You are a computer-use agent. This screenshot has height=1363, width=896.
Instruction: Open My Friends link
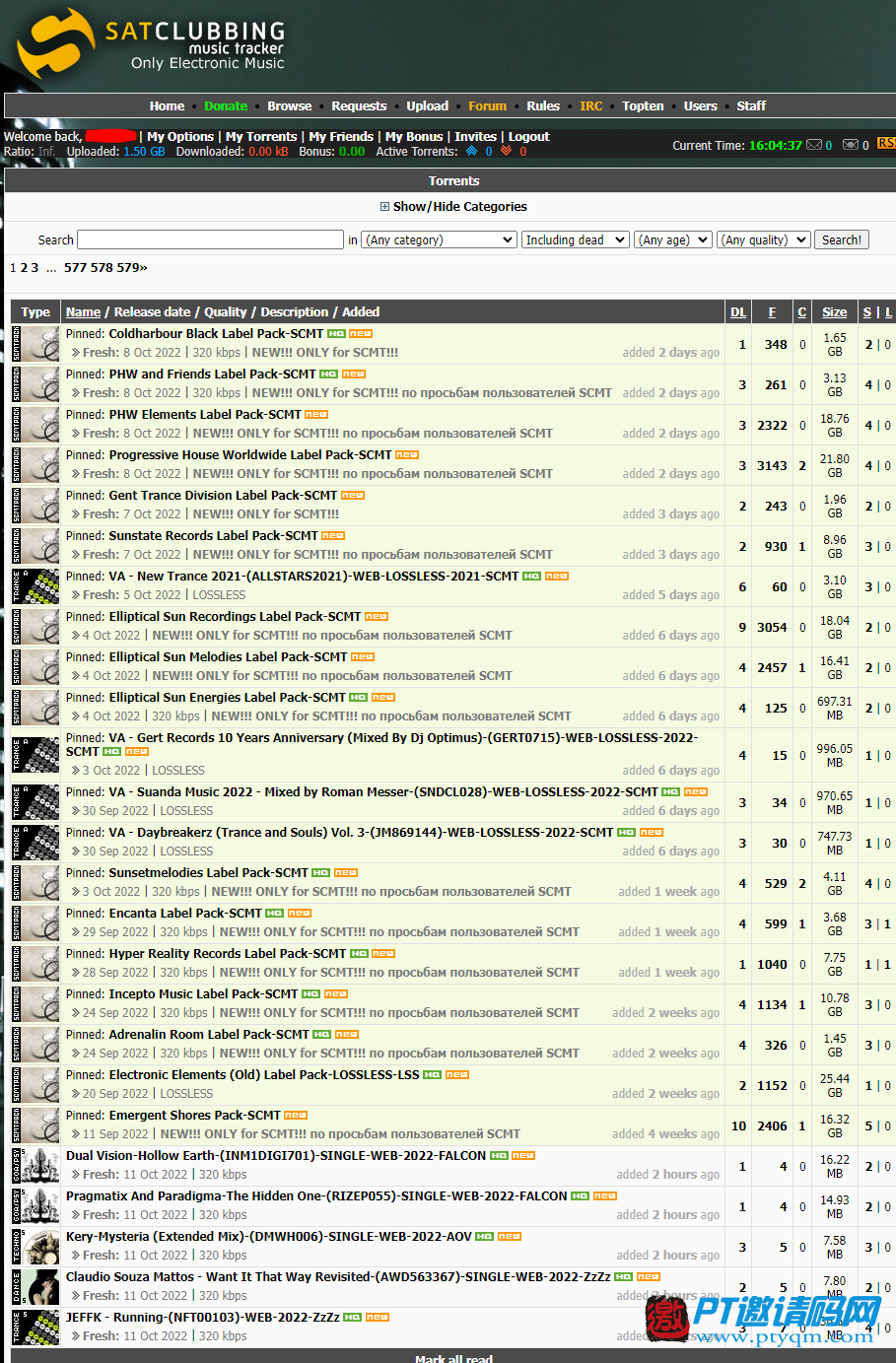[x=341, y=137]
